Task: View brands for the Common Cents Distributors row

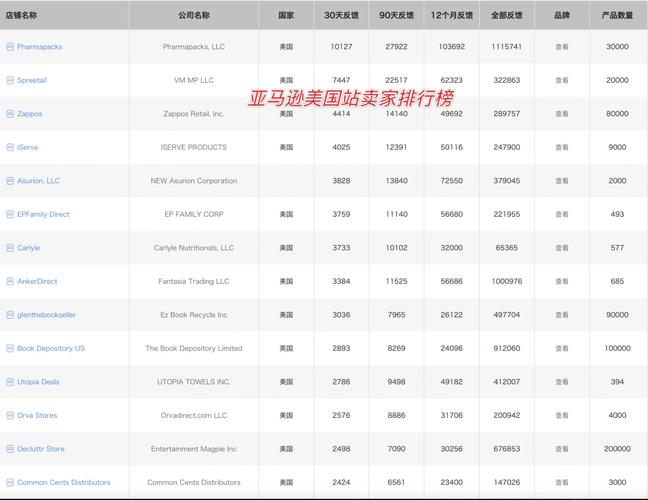Action: click(x=562, y=482)
